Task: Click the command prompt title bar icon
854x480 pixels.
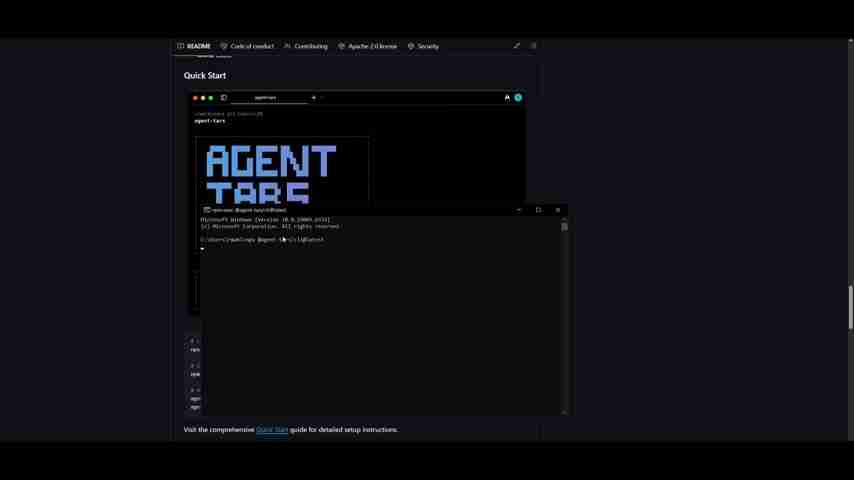Action: point(206,210)
